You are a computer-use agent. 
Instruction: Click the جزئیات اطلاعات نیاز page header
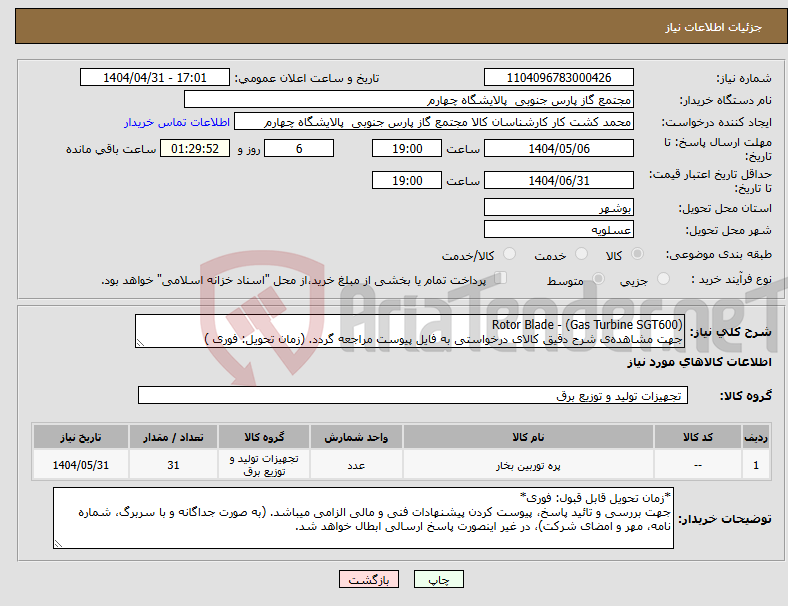(x=714, y=27)
